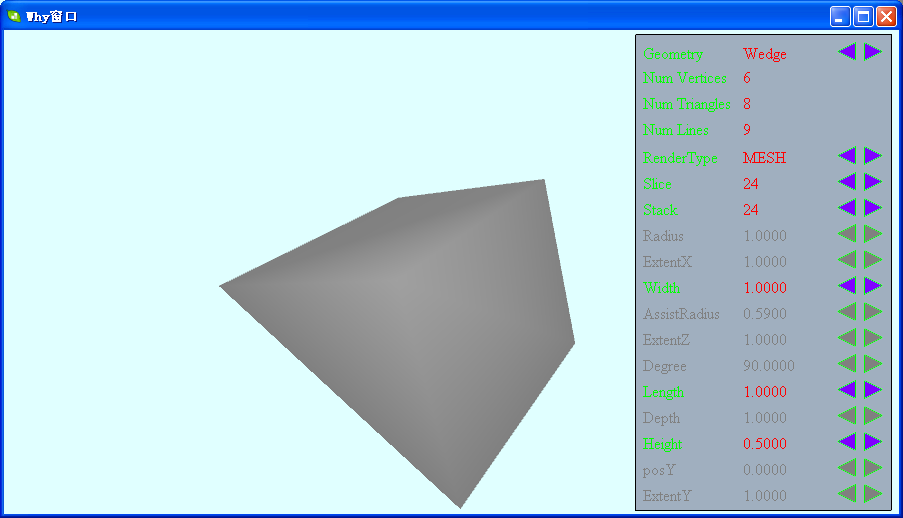Image resolution: width=903 pixels, height=518 pixels.
Task: Decrease Width using the left arrow
Action: point(847,286)
